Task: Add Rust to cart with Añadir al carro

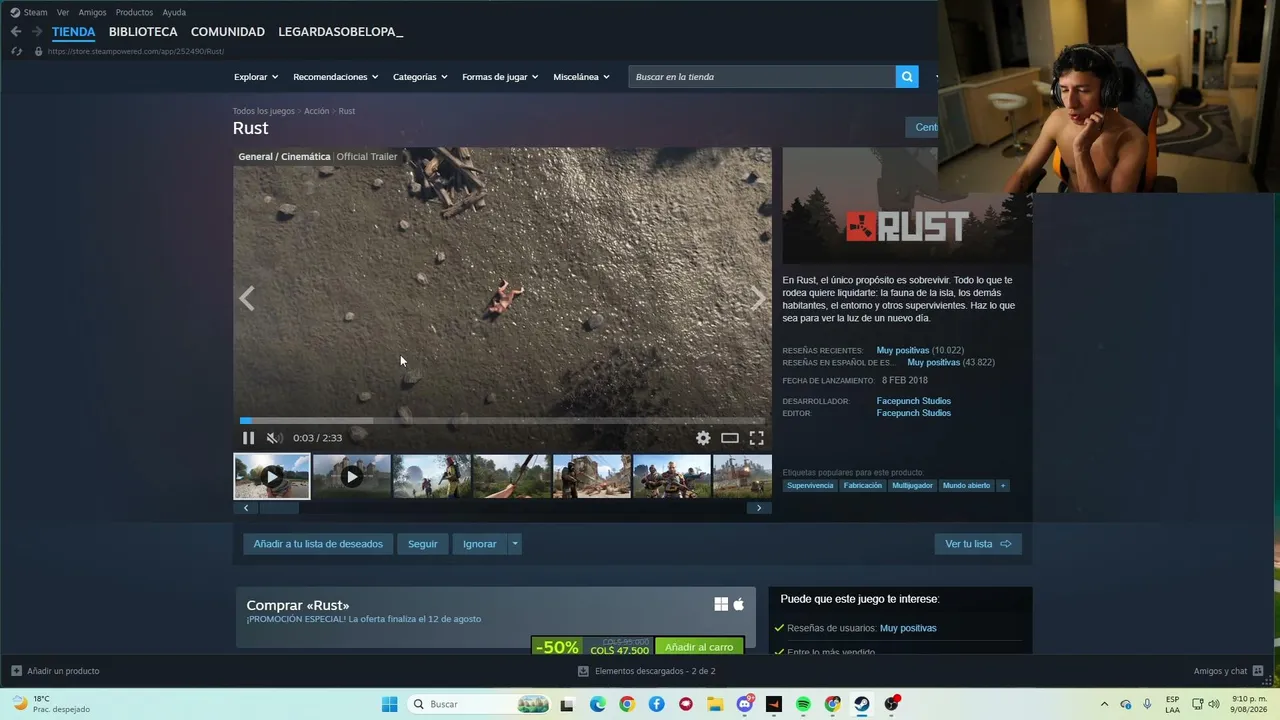Action: pyautogui.click(x=699, y=647)
